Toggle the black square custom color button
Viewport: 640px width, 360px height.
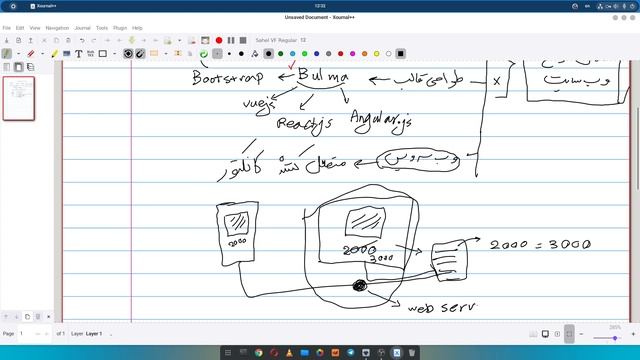400,53
